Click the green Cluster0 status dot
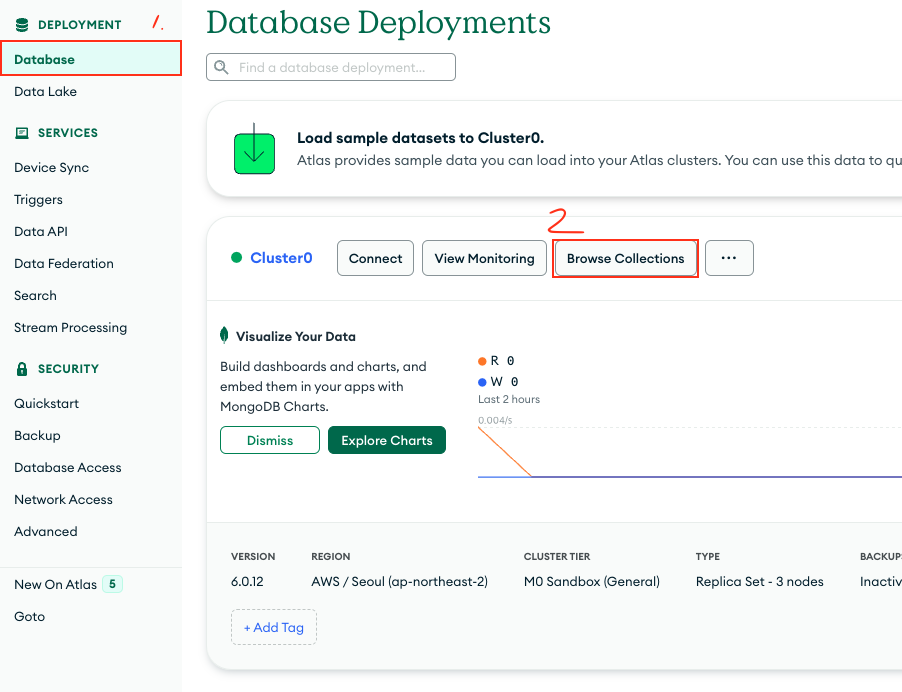The width and height of the screenshot is (902, 692). click(236, 258)
